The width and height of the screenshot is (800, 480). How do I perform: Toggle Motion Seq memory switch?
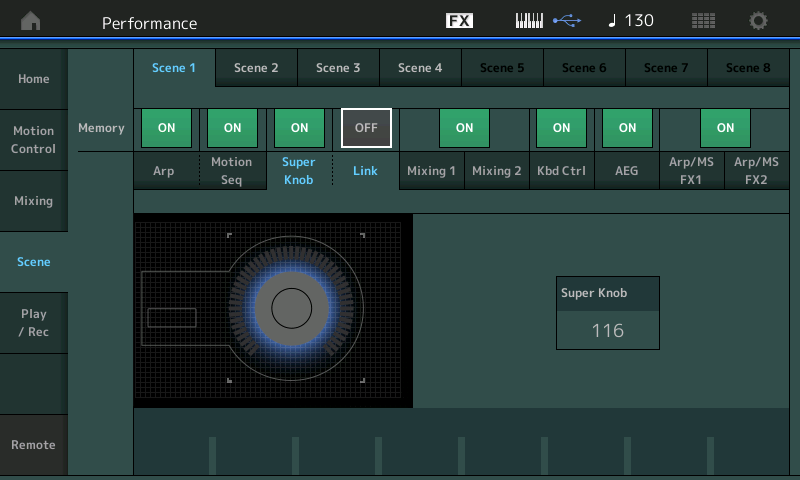pyautogui.click(x=232, y=128)
